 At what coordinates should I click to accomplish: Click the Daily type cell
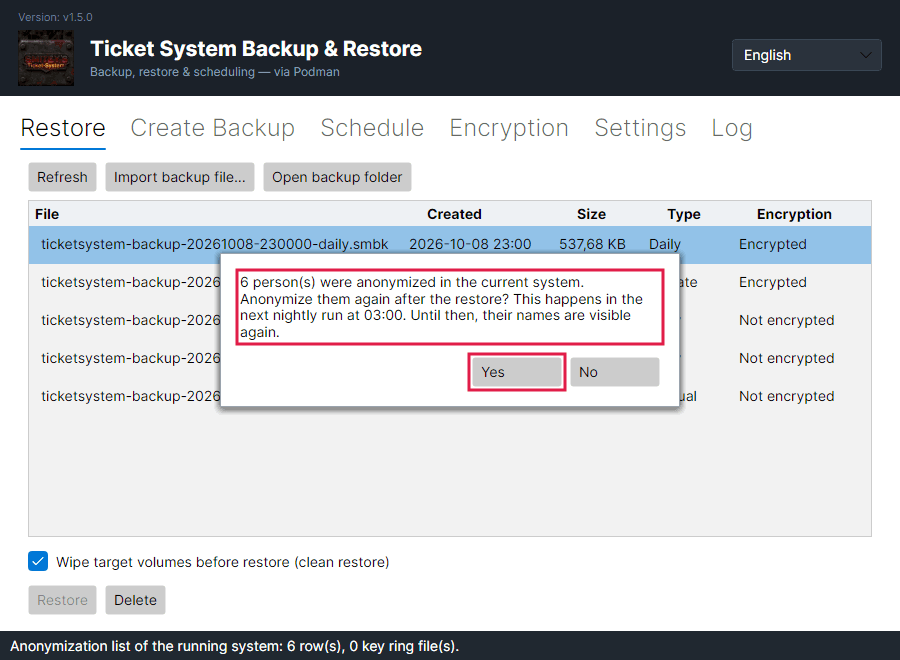tap(665, 244)
